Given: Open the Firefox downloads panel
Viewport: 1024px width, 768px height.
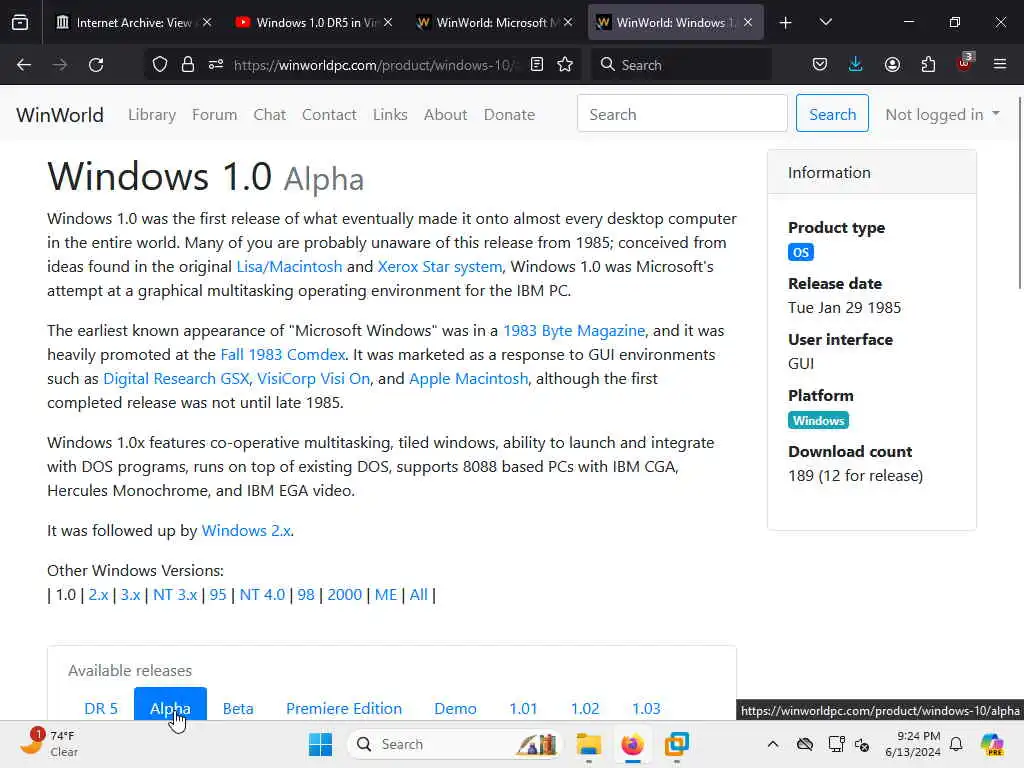Looking at the screenshot, I should point(856,65).
